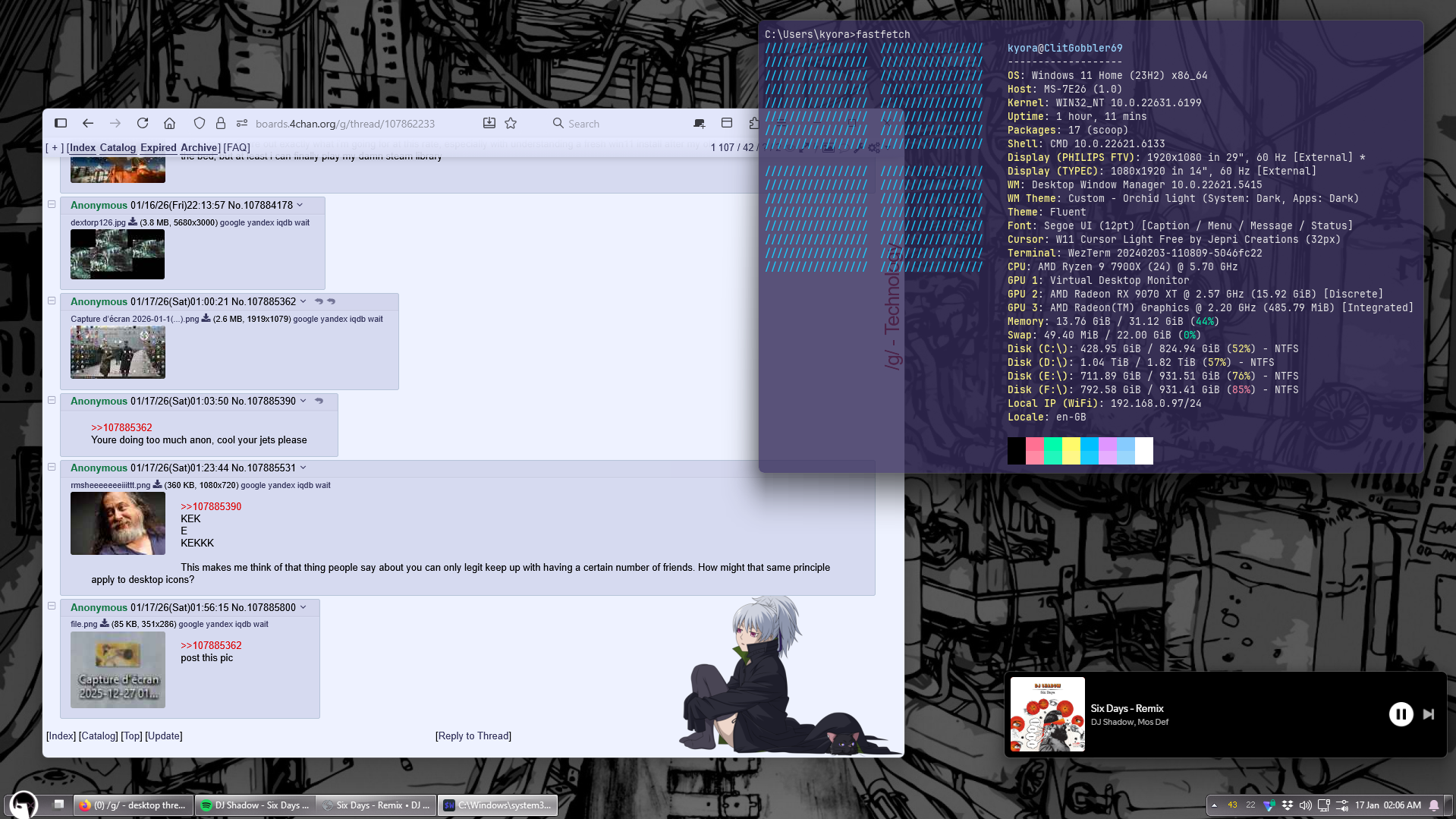Image resolution: width=1456 pixels, height=819 pixels.
Task: Click the tab view icon in Firefox toolbar
Action: [x=727, y=123]
